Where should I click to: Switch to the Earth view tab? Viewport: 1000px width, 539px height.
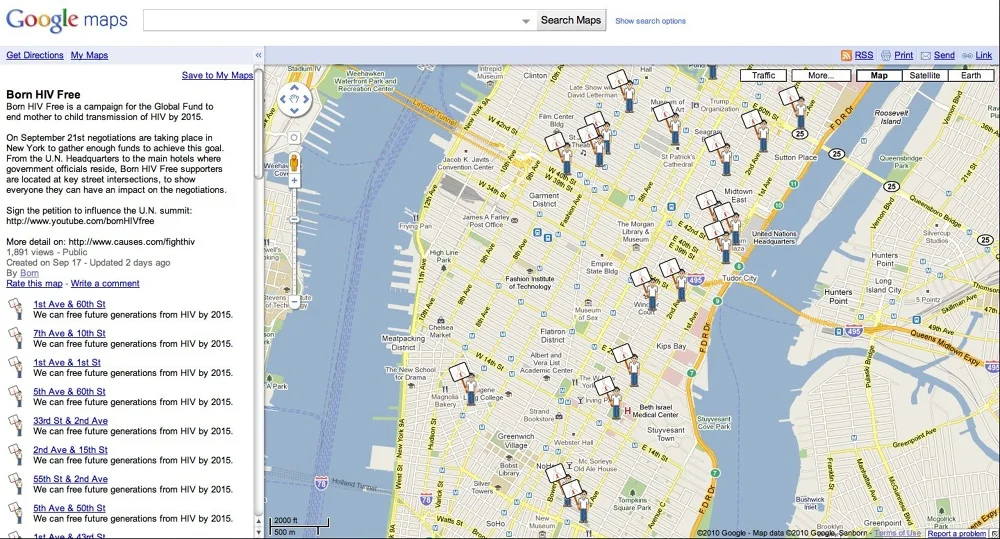[971, 75]
